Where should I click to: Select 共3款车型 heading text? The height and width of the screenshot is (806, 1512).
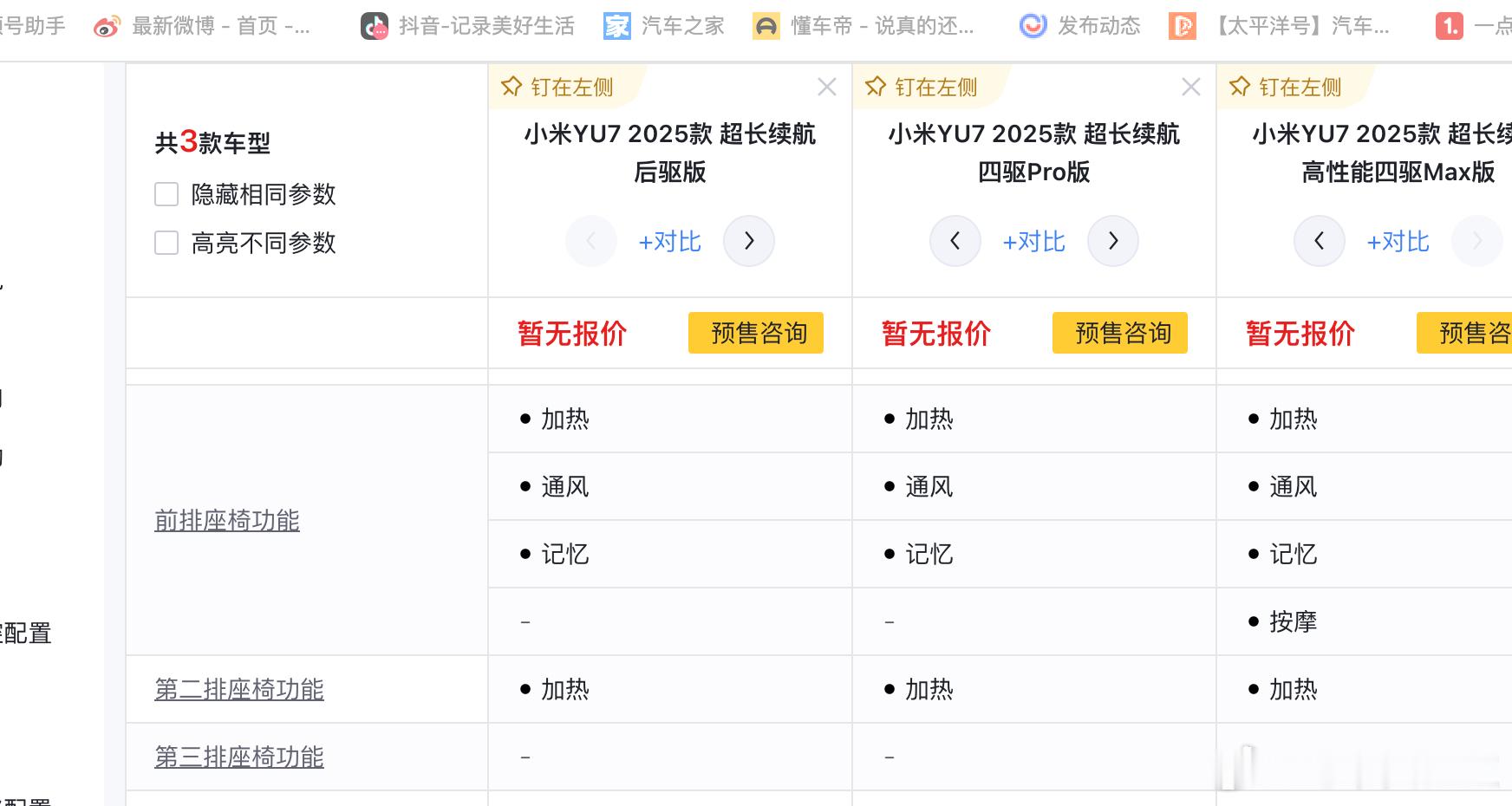[x=212, y=141]
